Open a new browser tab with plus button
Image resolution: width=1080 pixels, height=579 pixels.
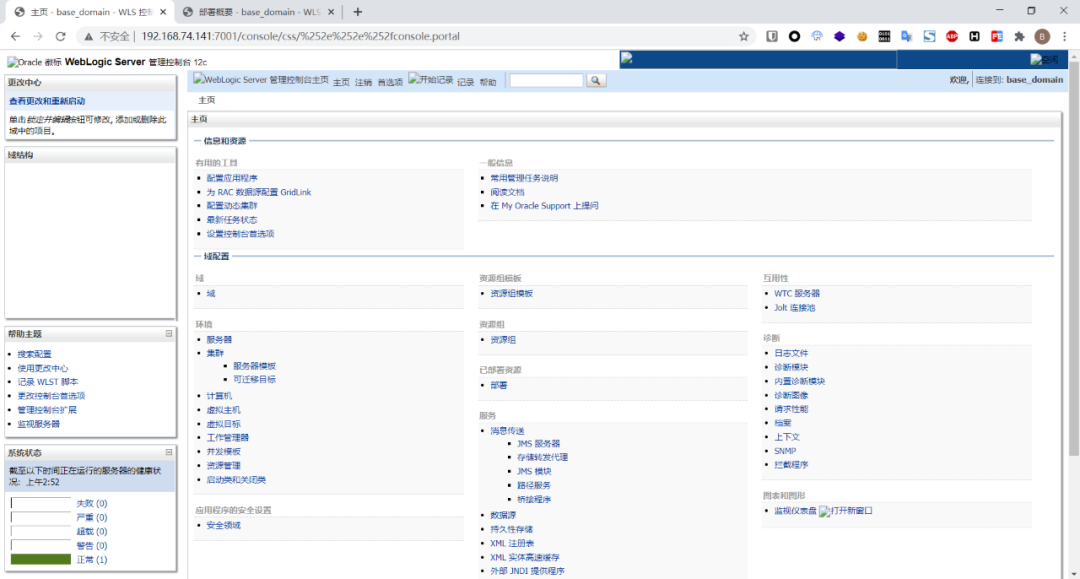357,12
